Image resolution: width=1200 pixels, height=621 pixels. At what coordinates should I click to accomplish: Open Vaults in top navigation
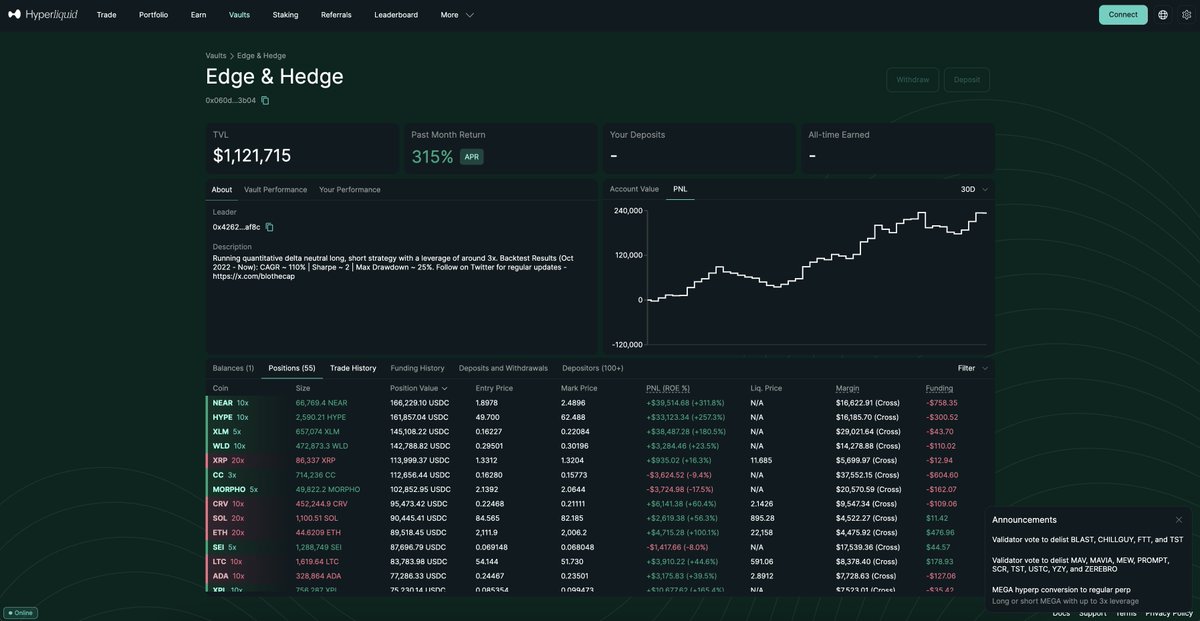click(239, 15)
